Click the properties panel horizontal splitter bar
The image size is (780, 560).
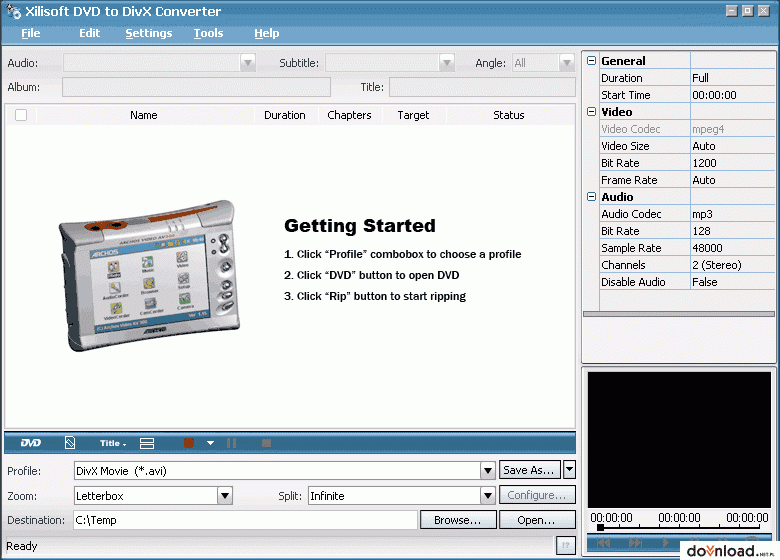(679, 314)
